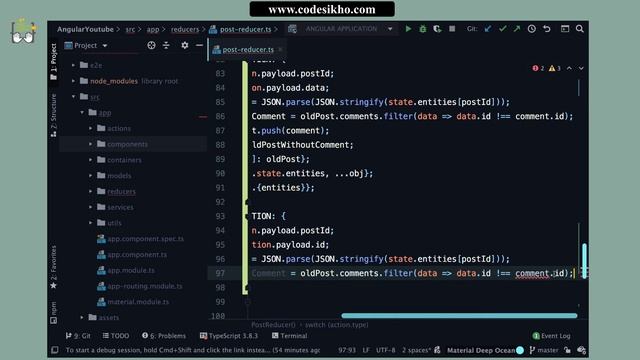640x360 pixels.
Task: Open the Angular Application run configuration dropdown
Action: pyautogui.click(x=349, y=29)
